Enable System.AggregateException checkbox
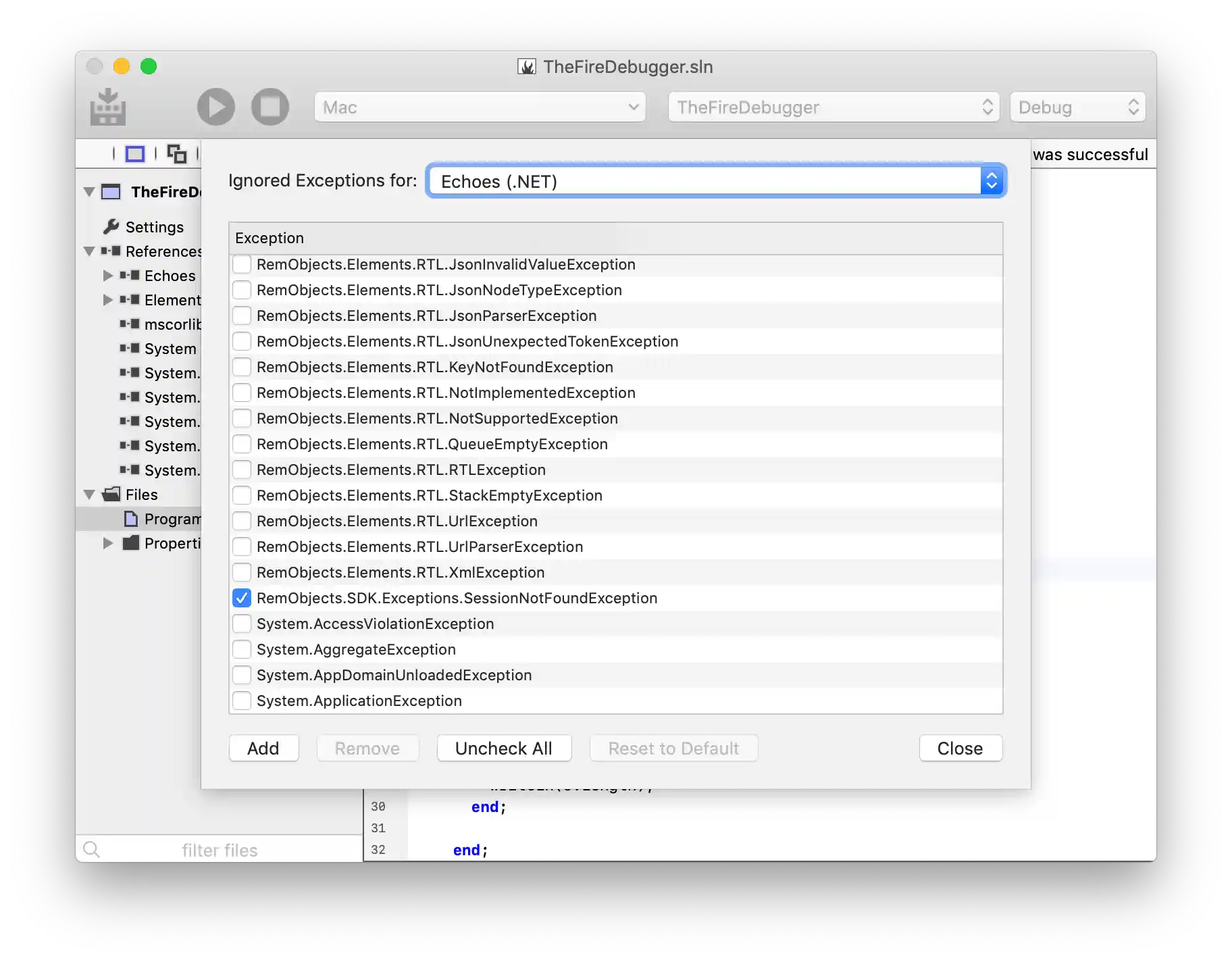1232x962 pixels. pyautogui.click(x=242, y=649)
